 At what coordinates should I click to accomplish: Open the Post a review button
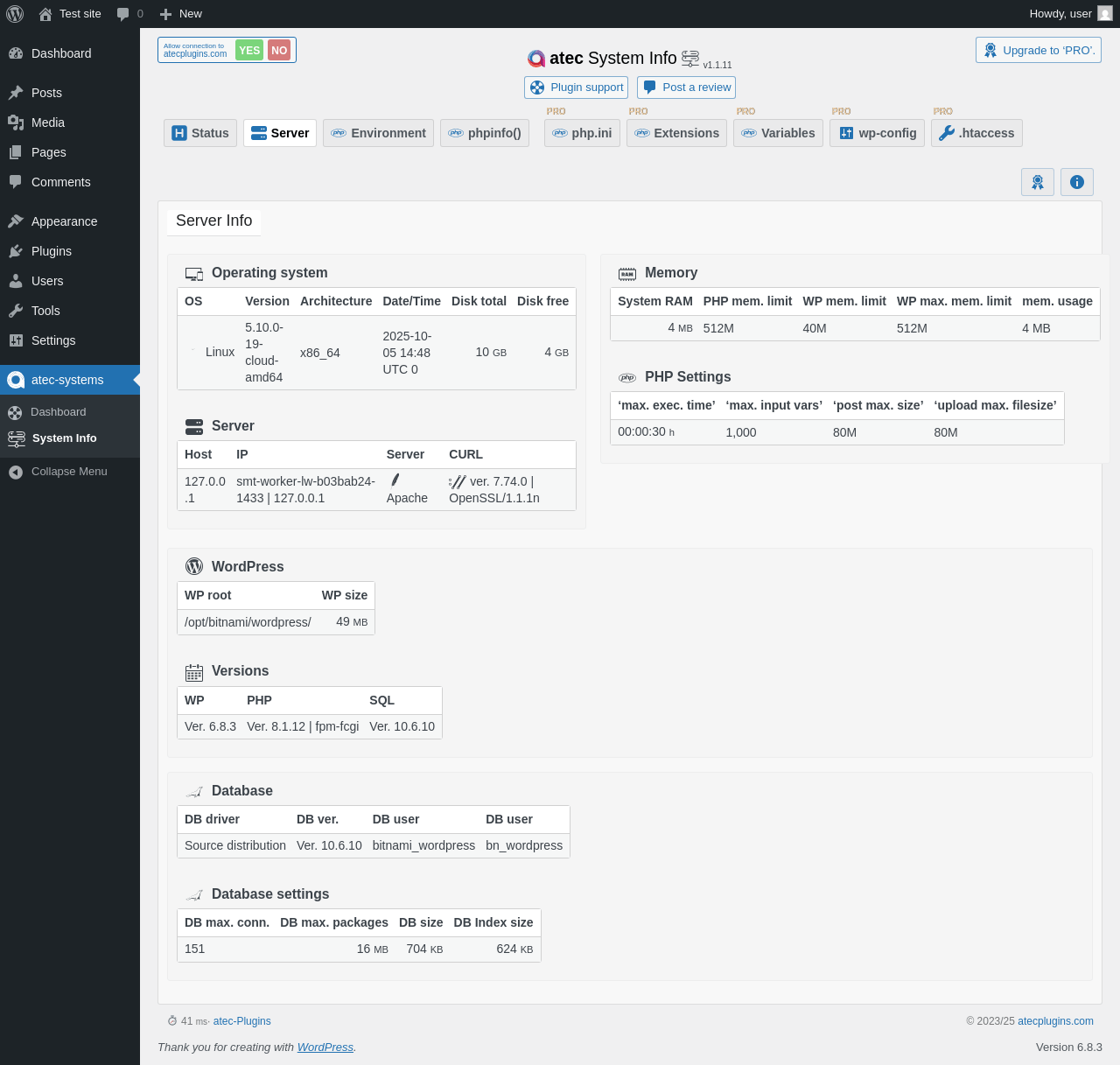click(x=686, y=88)
